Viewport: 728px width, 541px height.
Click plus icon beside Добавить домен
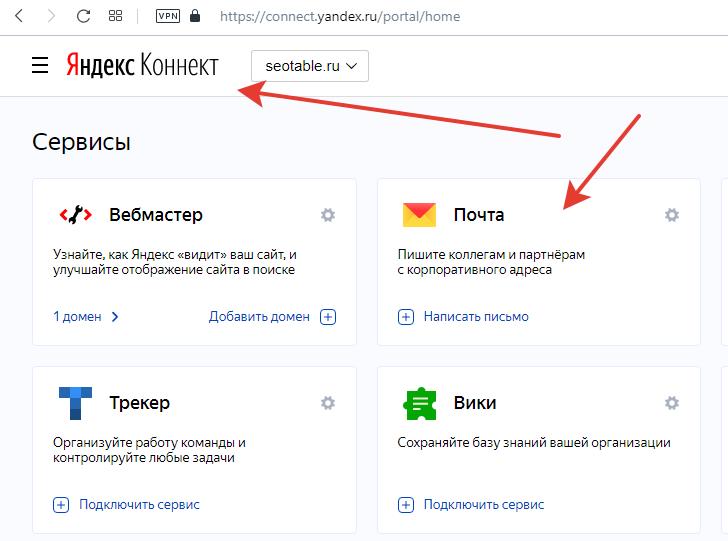[x=328, y=317]
